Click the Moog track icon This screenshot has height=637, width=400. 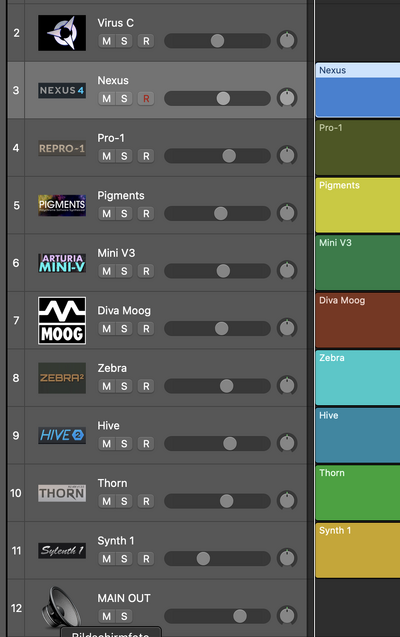point(62,321)
